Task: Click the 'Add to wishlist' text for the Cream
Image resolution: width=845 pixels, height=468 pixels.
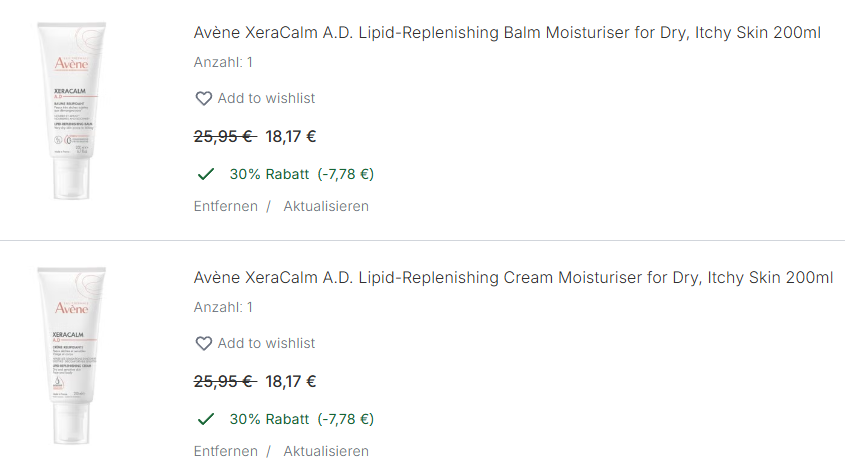Action: coord(266,343)
